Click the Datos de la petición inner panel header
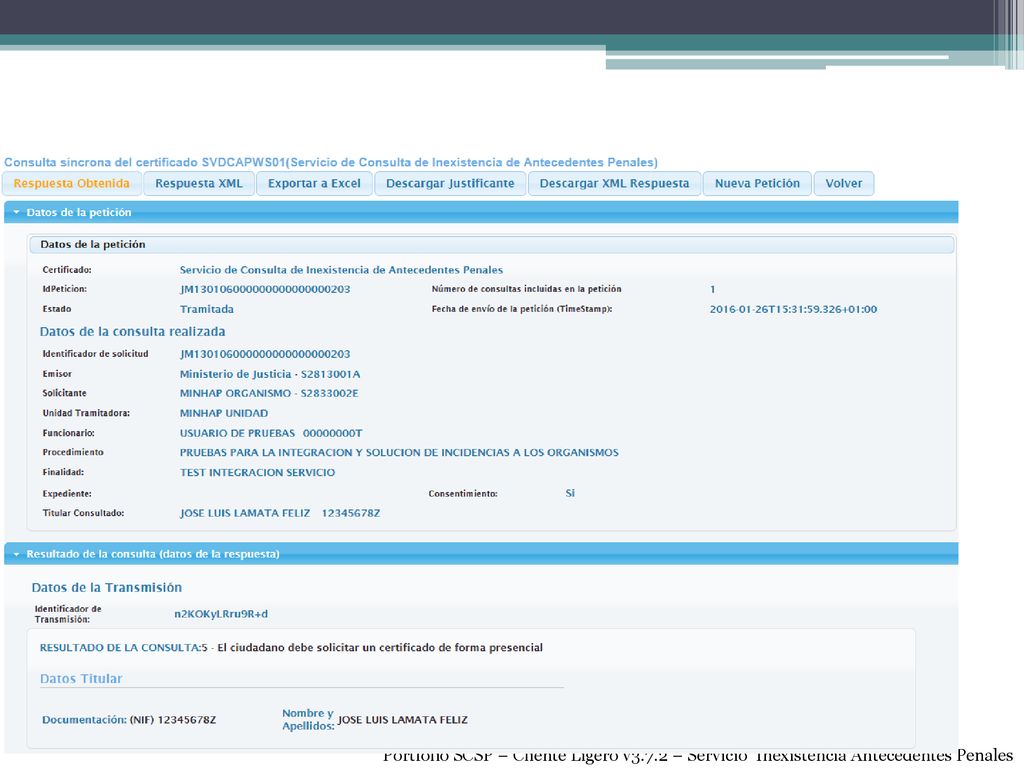Viewport: 1024px width, 768px height. pyautogui.click(x=491, y=244)
